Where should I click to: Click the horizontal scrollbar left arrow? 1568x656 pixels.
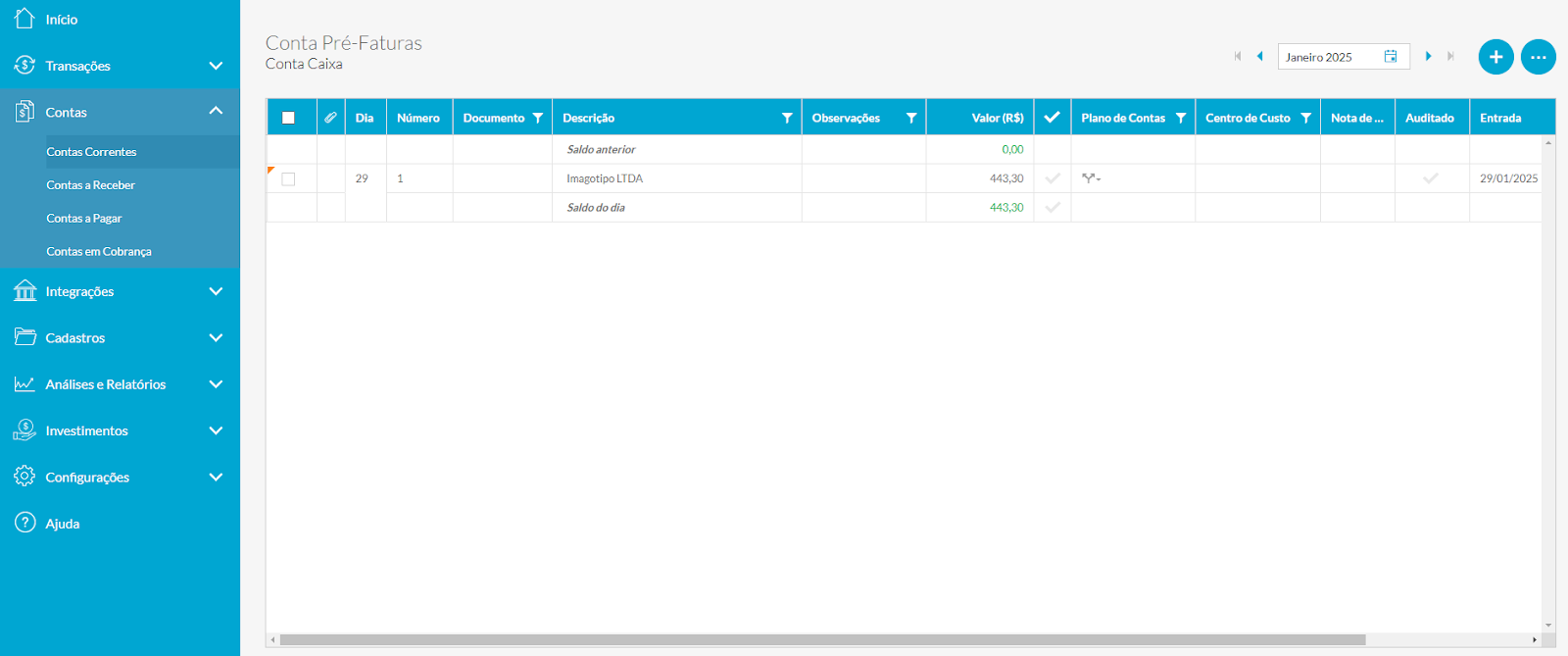[x=272, y=639]
